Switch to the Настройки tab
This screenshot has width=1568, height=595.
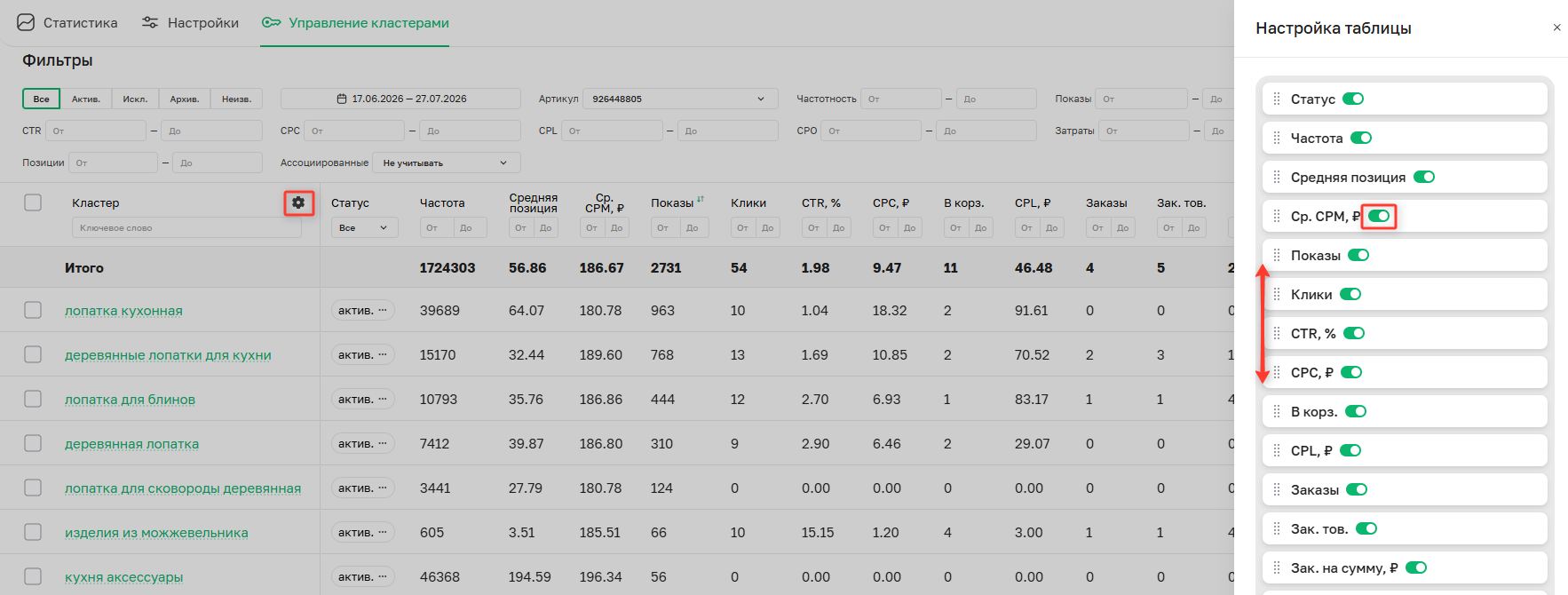[x=190, y=22]
